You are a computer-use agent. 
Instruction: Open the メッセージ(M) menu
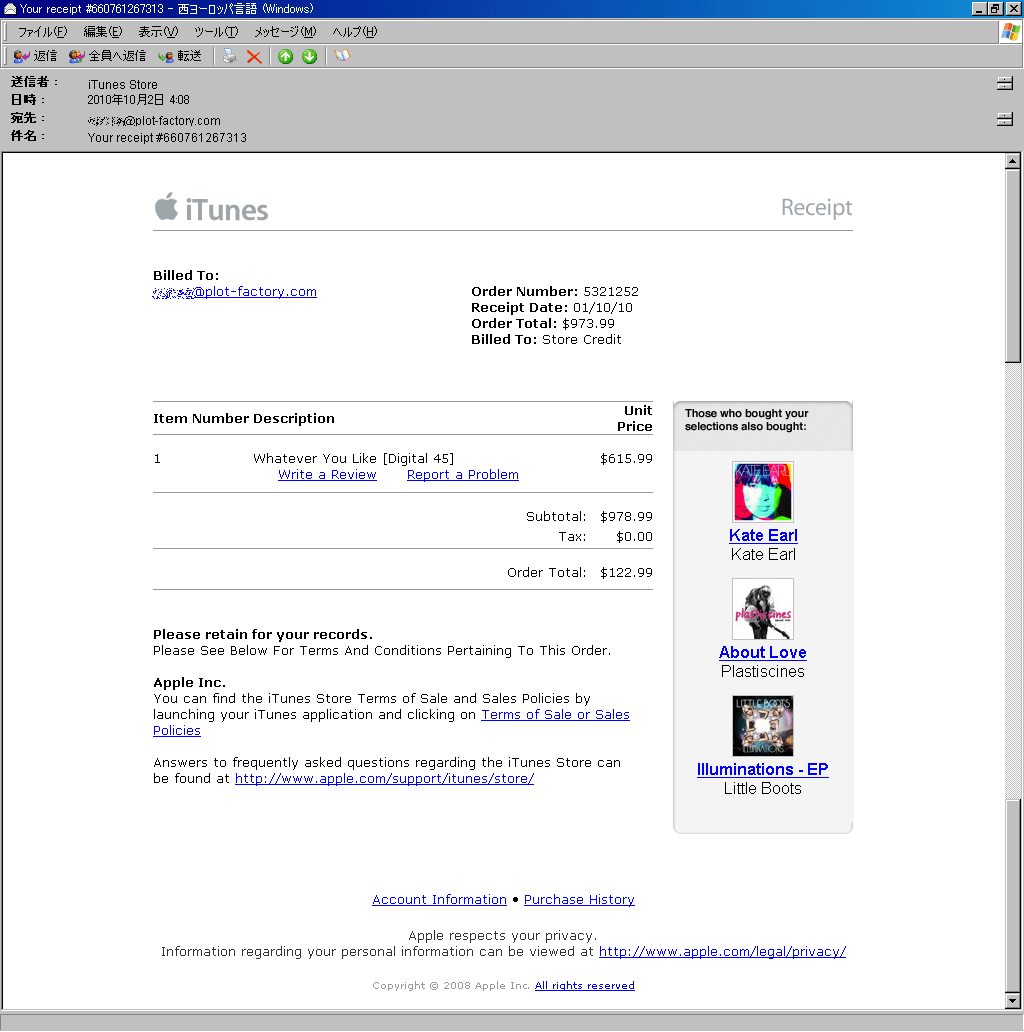(x=285, y=32)
